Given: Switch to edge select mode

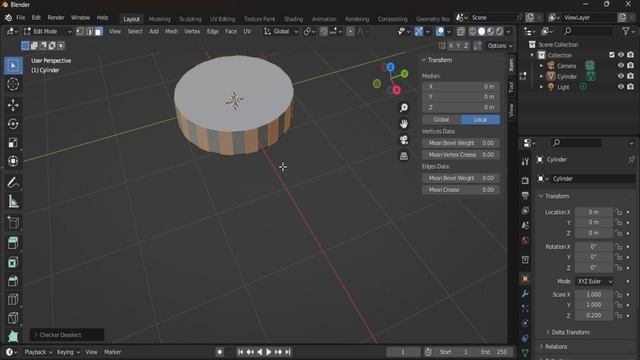Looking at the screenshot, I should [89, 31].
